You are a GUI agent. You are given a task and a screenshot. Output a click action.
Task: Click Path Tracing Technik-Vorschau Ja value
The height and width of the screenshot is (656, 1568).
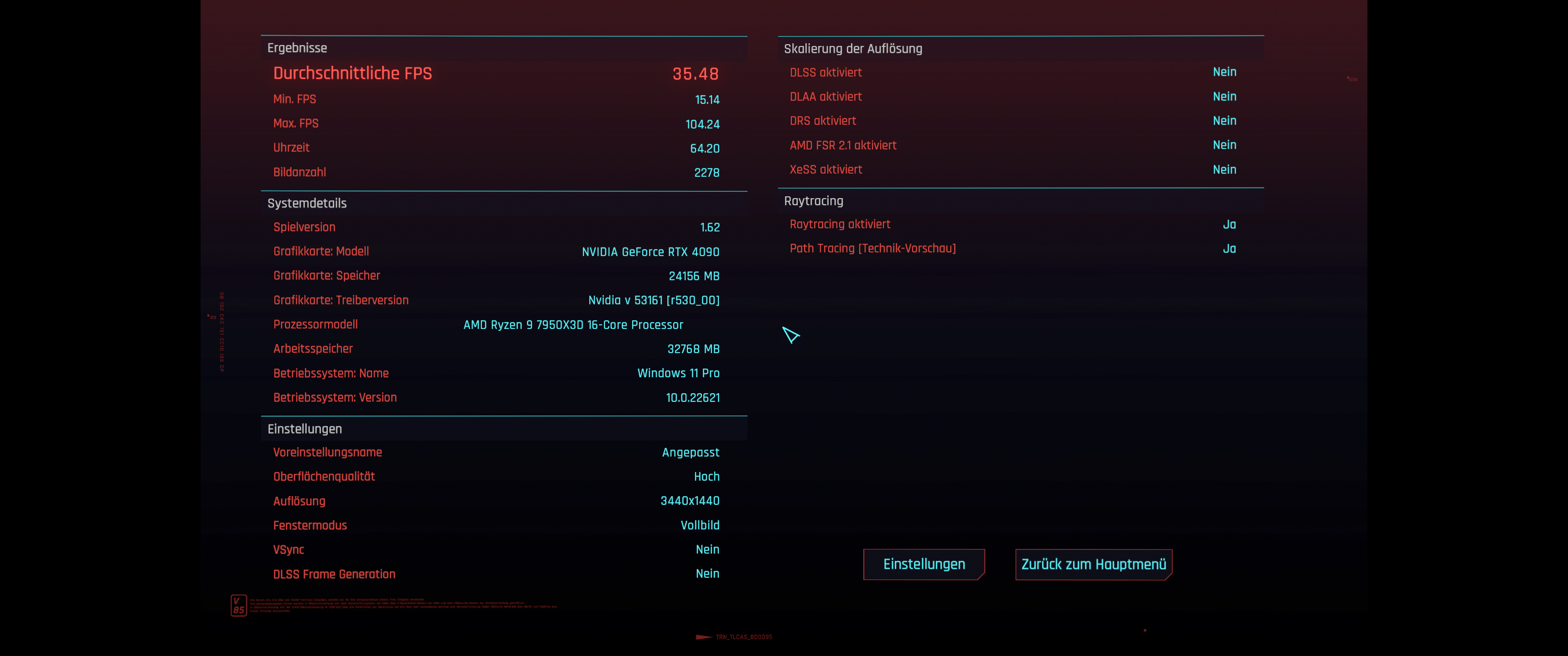tap(1229, 249)
